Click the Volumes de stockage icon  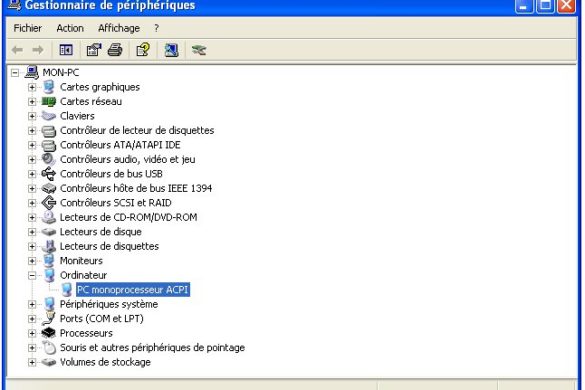point(49,362)
